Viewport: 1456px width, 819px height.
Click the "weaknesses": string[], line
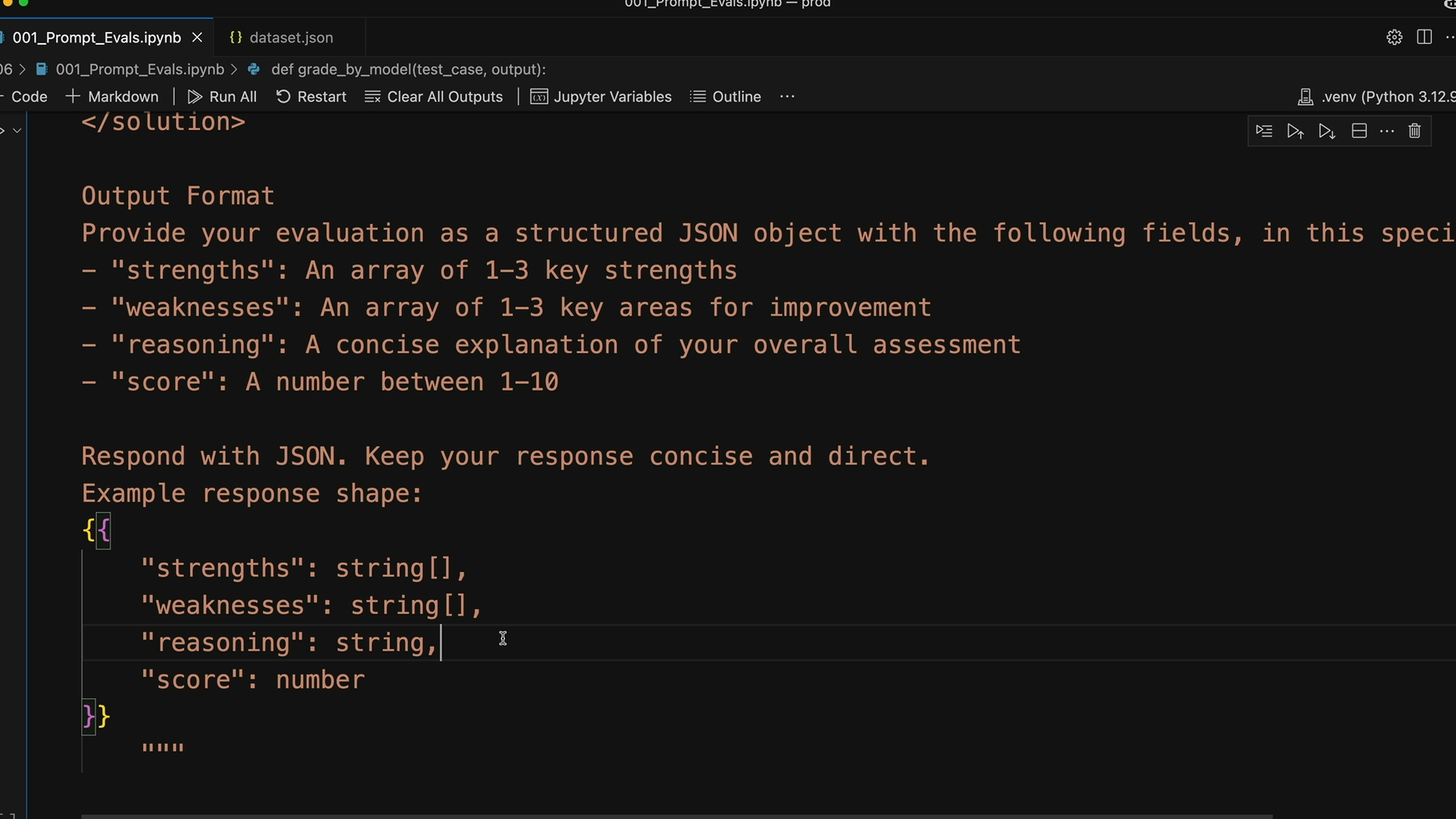tap(312, 605)
